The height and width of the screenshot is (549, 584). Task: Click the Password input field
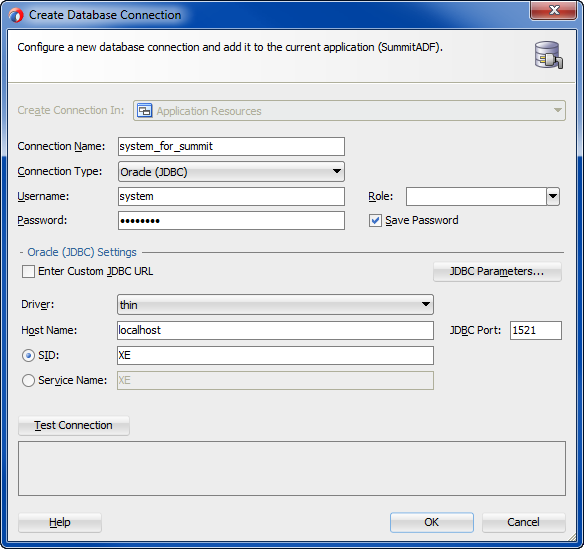click(x=231, y=220)
